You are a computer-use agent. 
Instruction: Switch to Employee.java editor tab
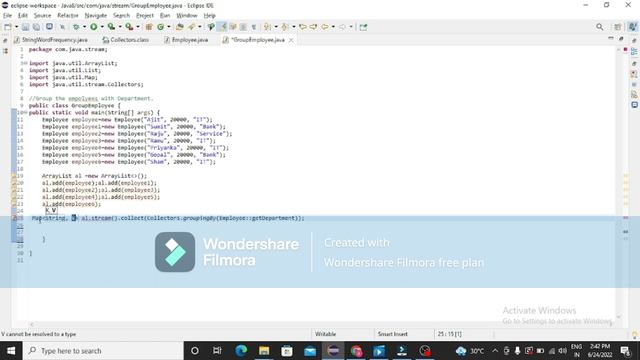click(x=186, y=40)
